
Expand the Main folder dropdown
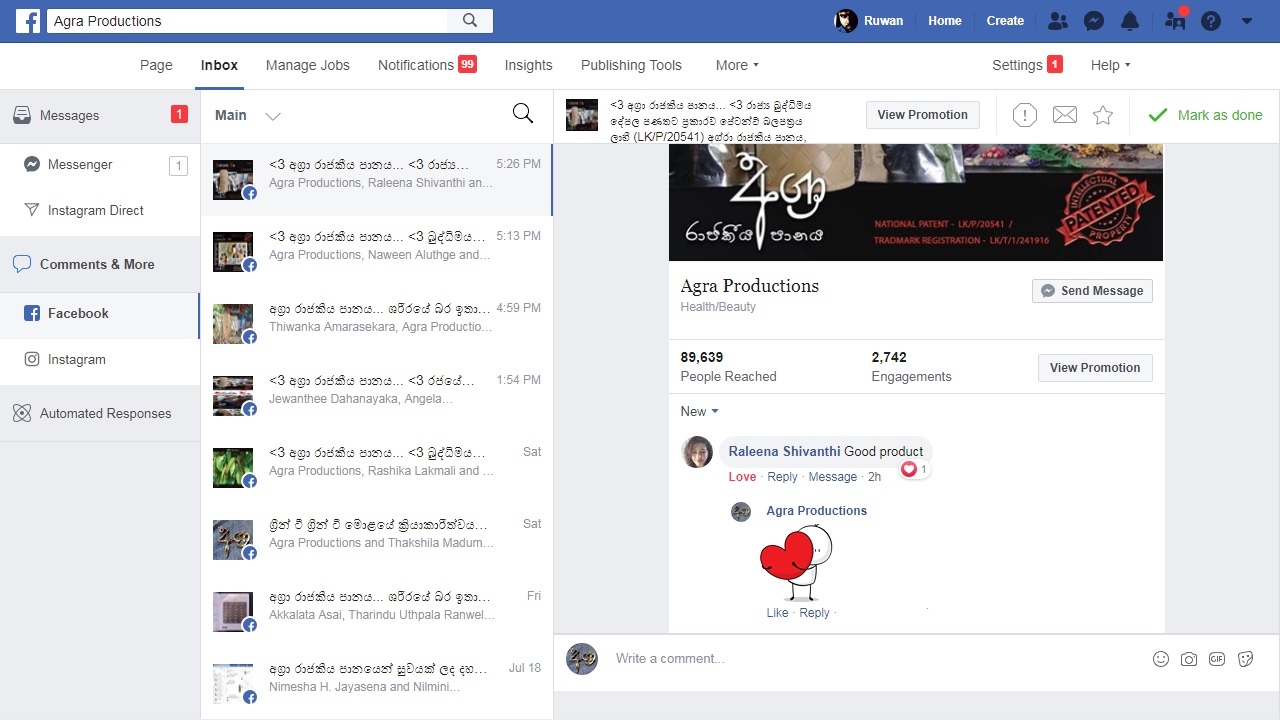248,115
